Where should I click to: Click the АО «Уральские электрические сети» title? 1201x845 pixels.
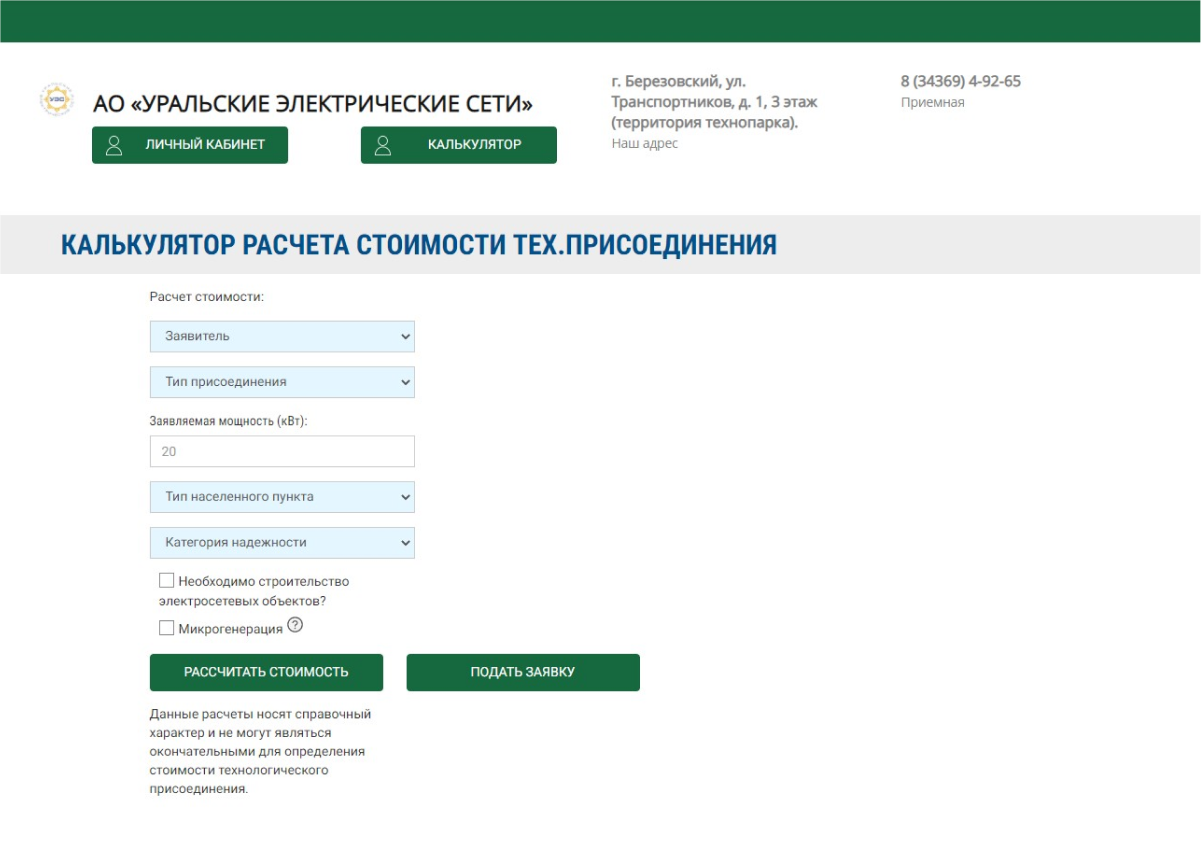[313, 104]
